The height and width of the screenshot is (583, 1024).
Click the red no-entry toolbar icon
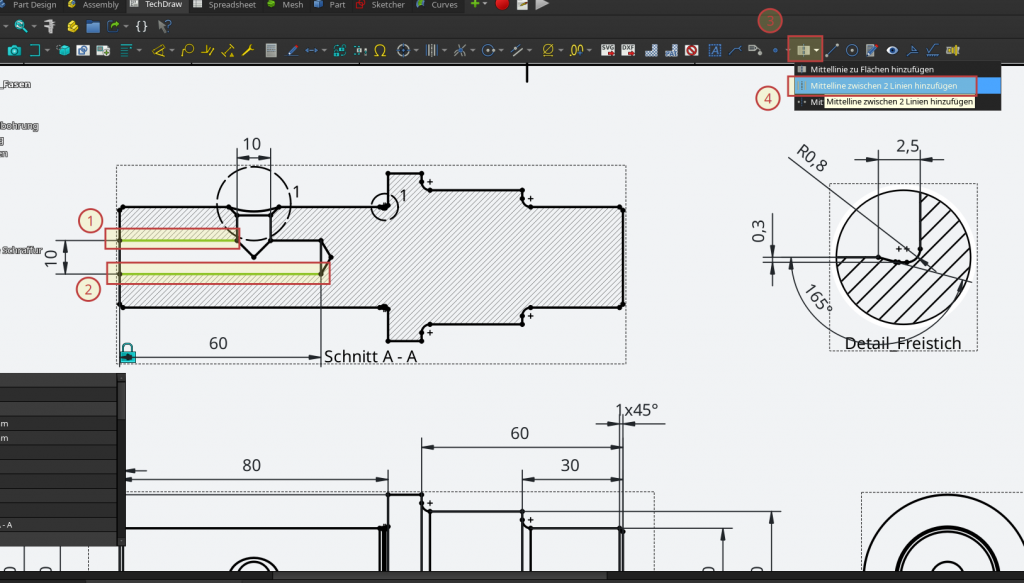coord(693,50)
